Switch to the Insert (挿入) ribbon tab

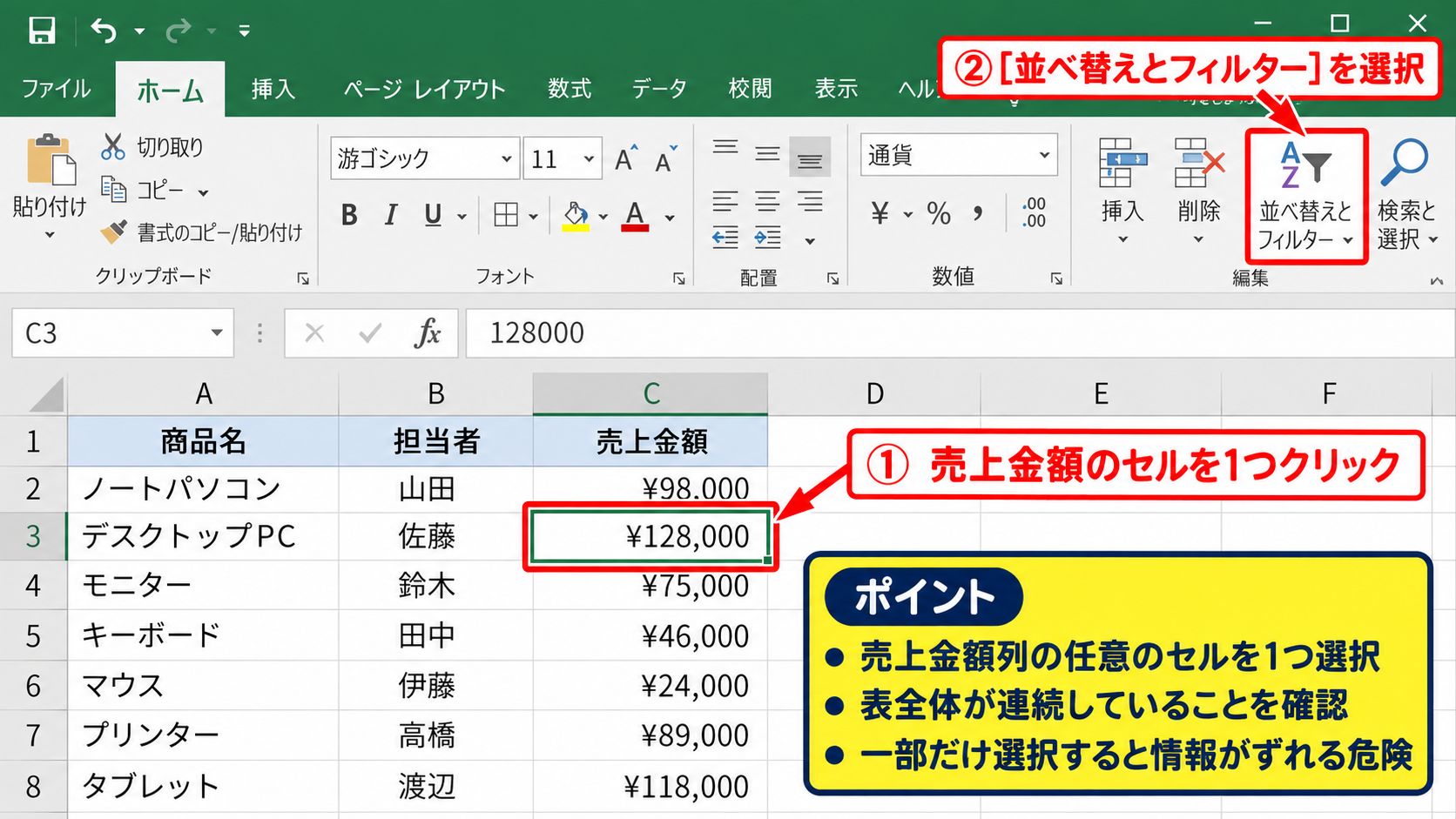click(273, 89)
